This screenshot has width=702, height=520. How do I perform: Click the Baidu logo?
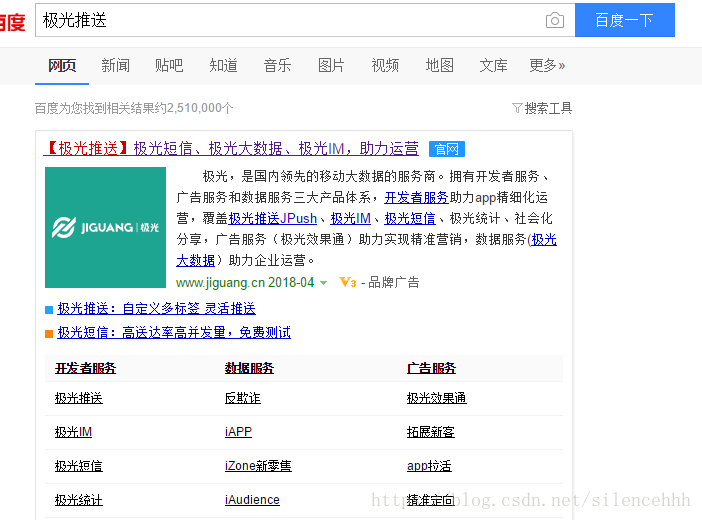pyautogui.click(x=13, y=22)
